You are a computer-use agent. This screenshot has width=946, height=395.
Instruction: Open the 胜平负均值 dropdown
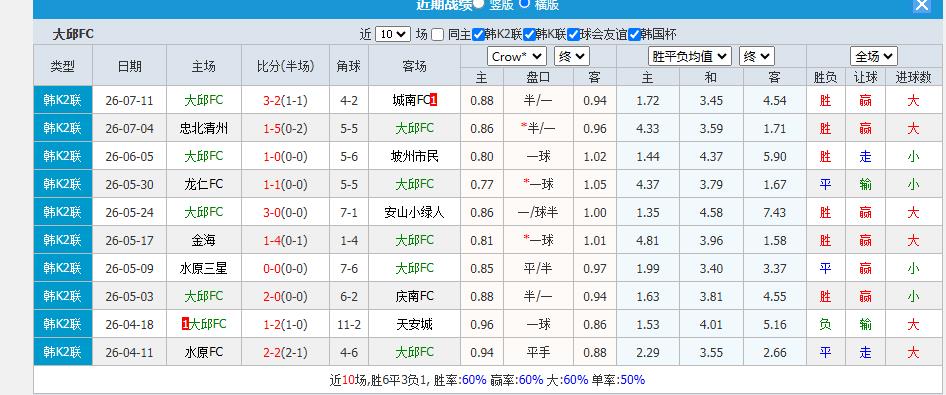pyautogui.click(x=690, y=57)
